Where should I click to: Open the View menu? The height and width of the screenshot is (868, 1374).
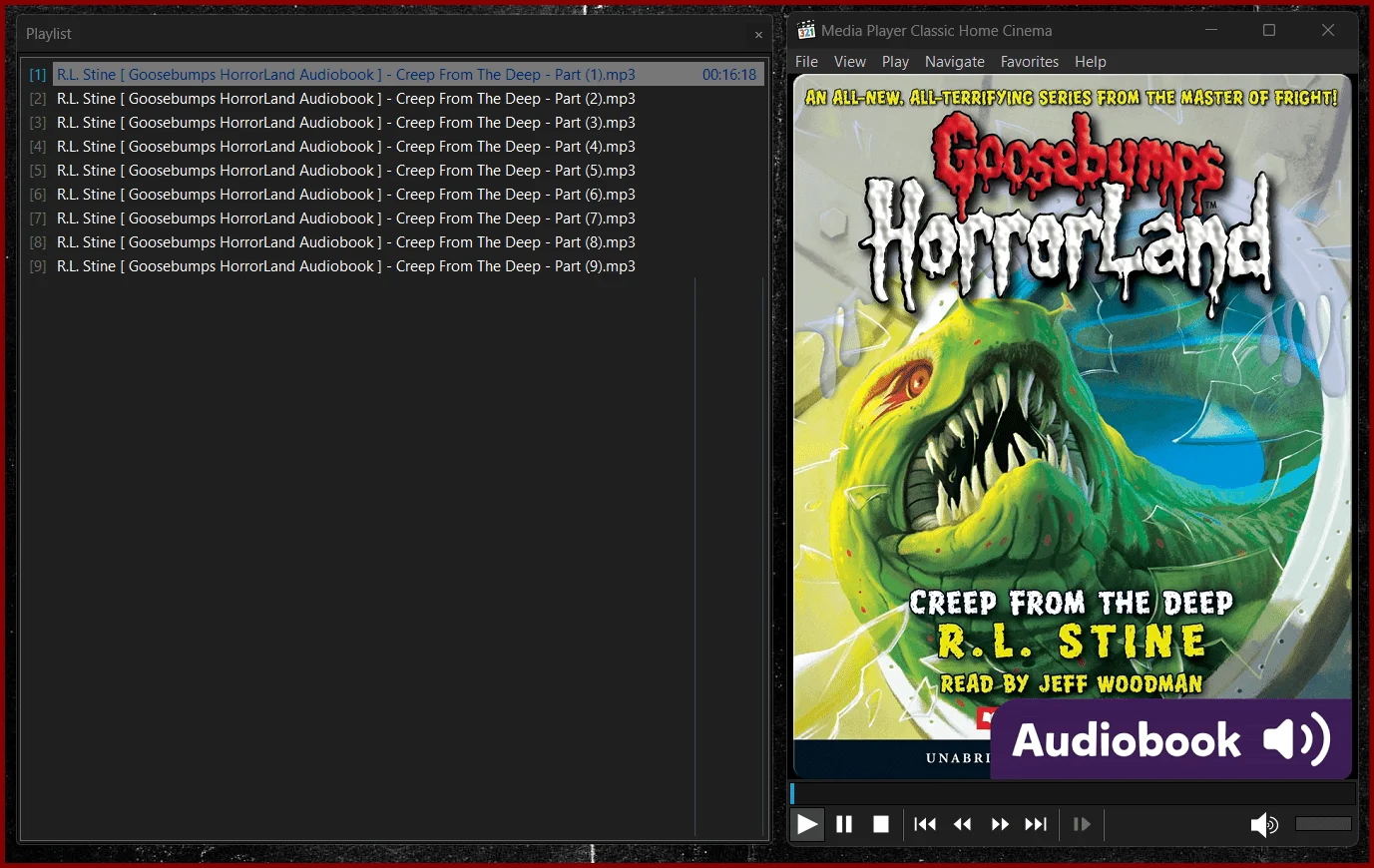click(850, 62)
